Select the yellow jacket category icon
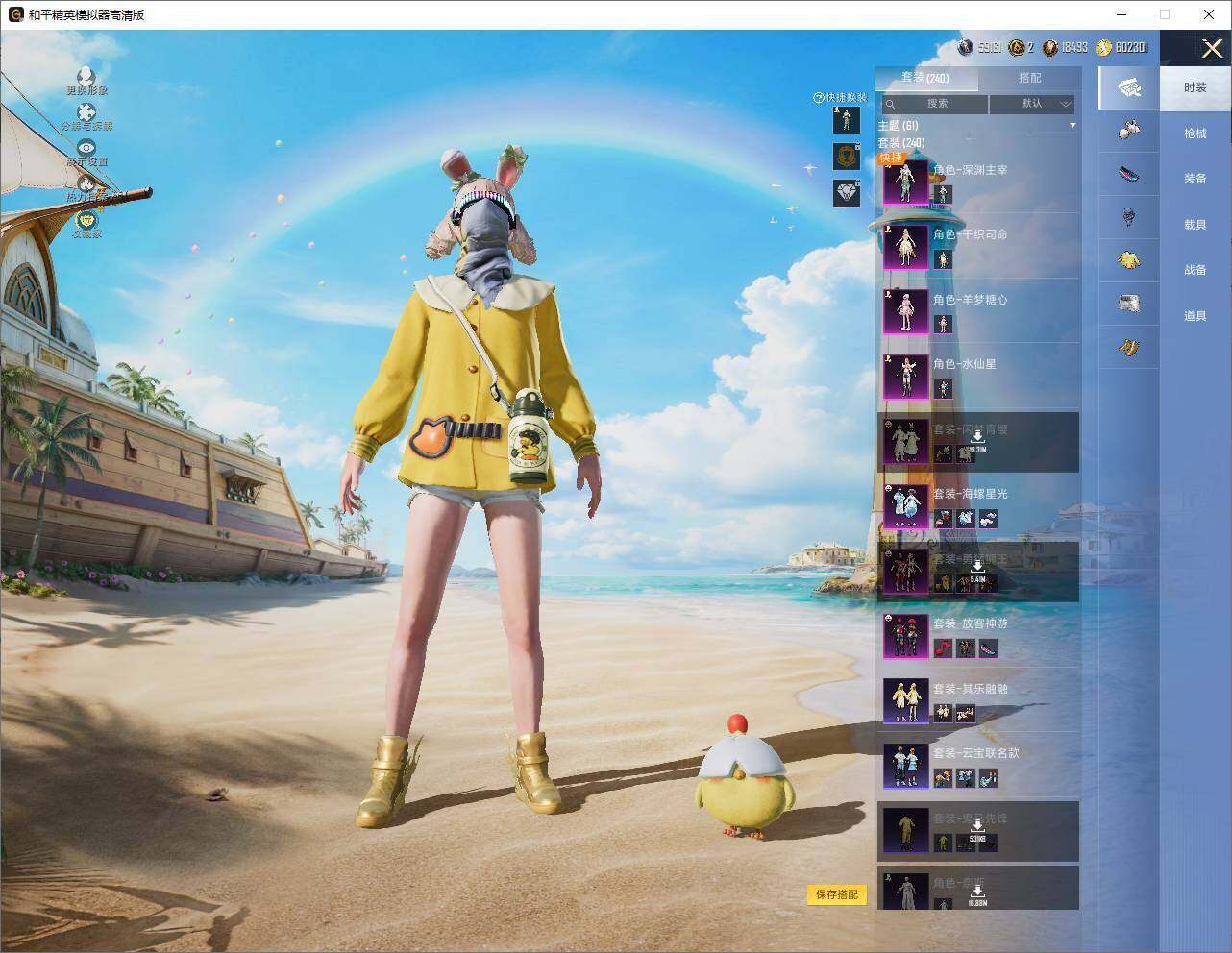Viewport: 1232px width, 953px height. (1129, 259)
